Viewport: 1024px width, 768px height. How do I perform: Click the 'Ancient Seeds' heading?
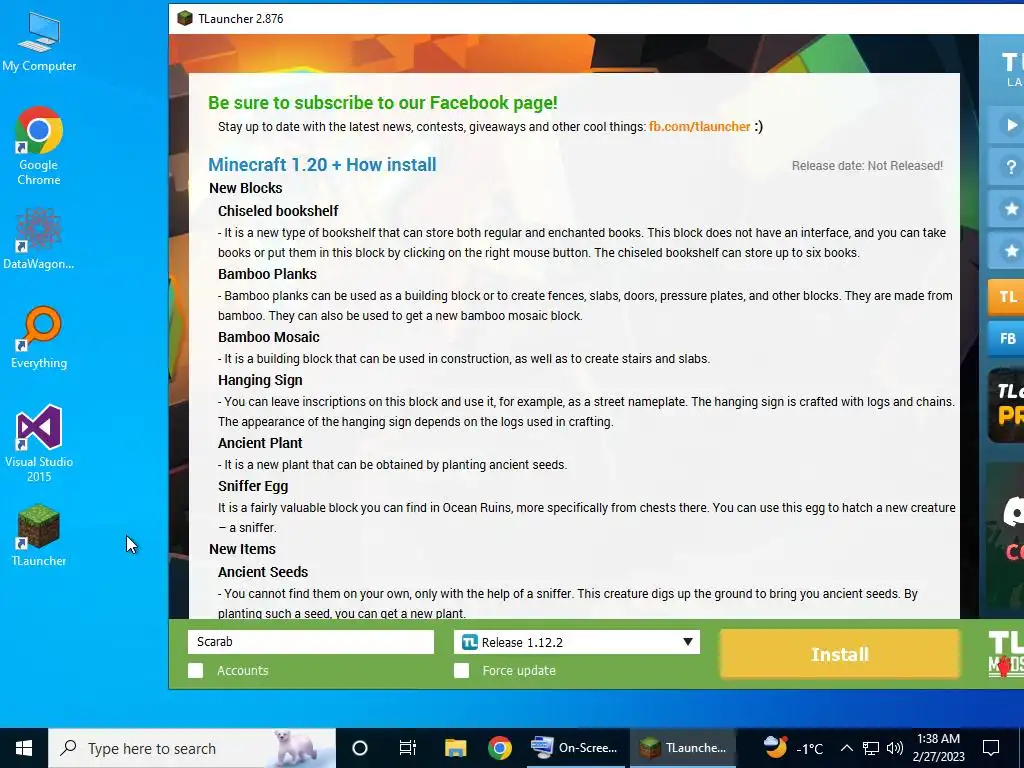[x=263, y=572]
